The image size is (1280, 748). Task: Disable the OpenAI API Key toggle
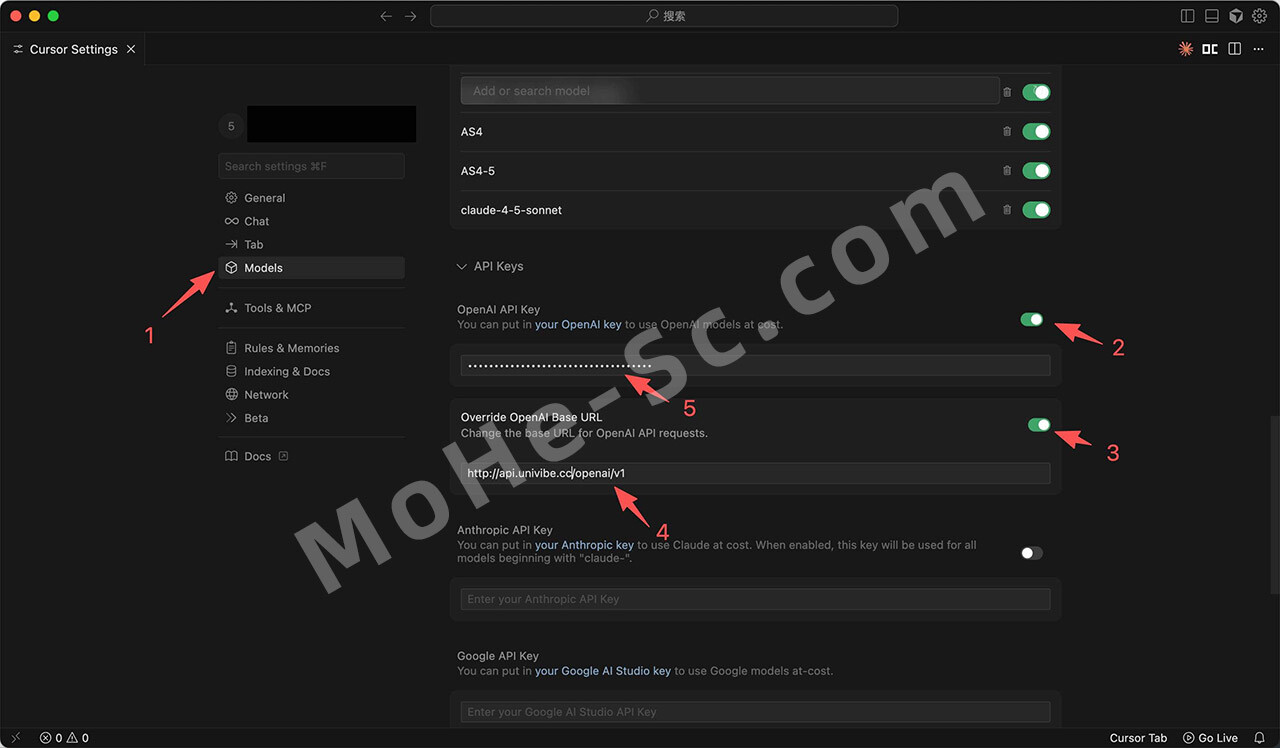point(1031,319)
